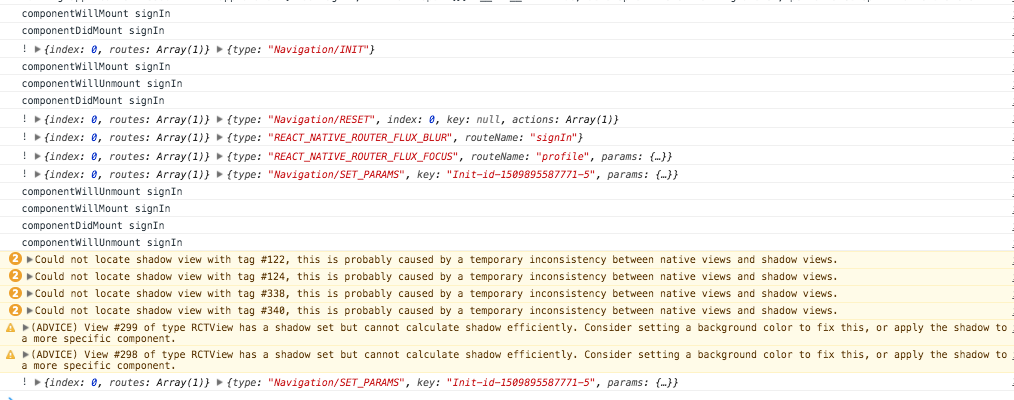Expand the Navigation/RESET action object

pos(221,120)
